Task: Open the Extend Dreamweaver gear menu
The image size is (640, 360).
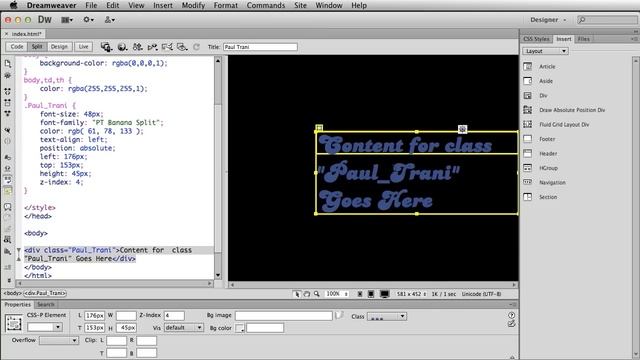Action: click(x=89, y=20)
